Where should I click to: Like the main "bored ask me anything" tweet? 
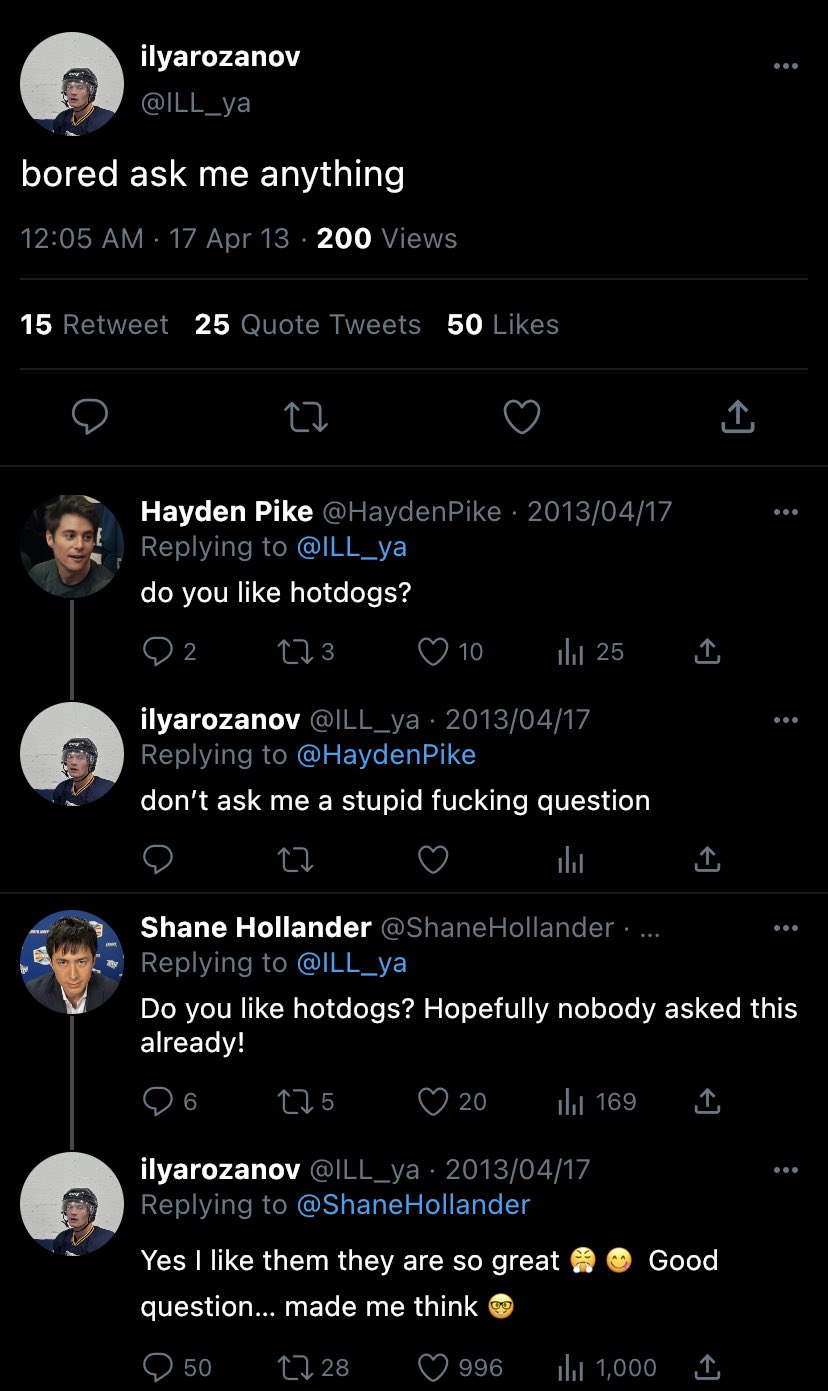pos(521,417)
